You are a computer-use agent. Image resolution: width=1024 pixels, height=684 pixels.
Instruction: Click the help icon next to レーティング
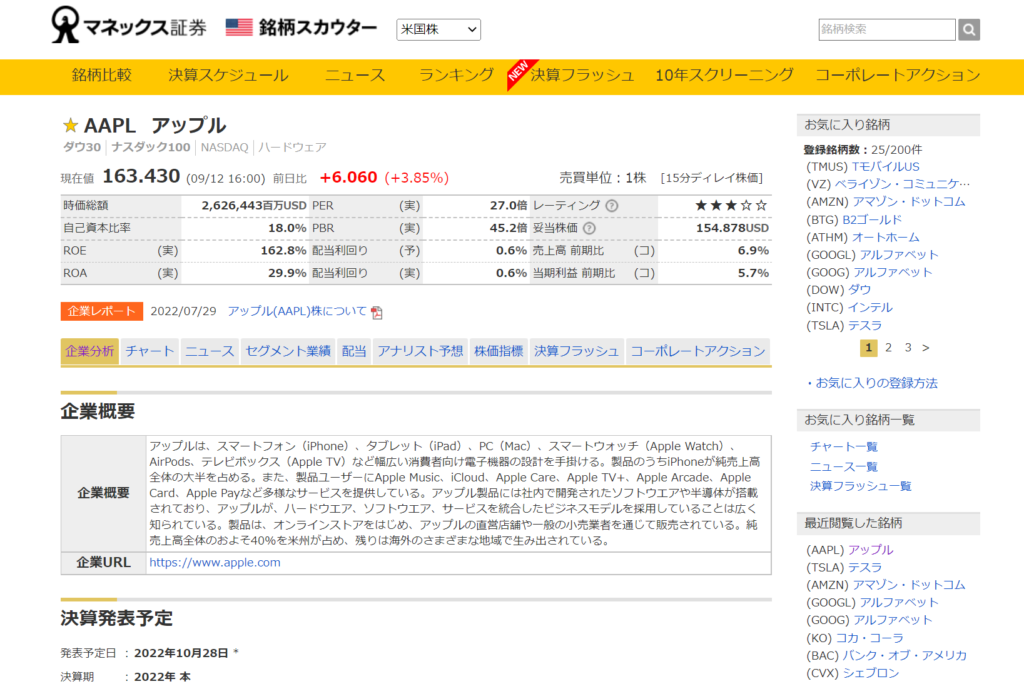point(612,205)
